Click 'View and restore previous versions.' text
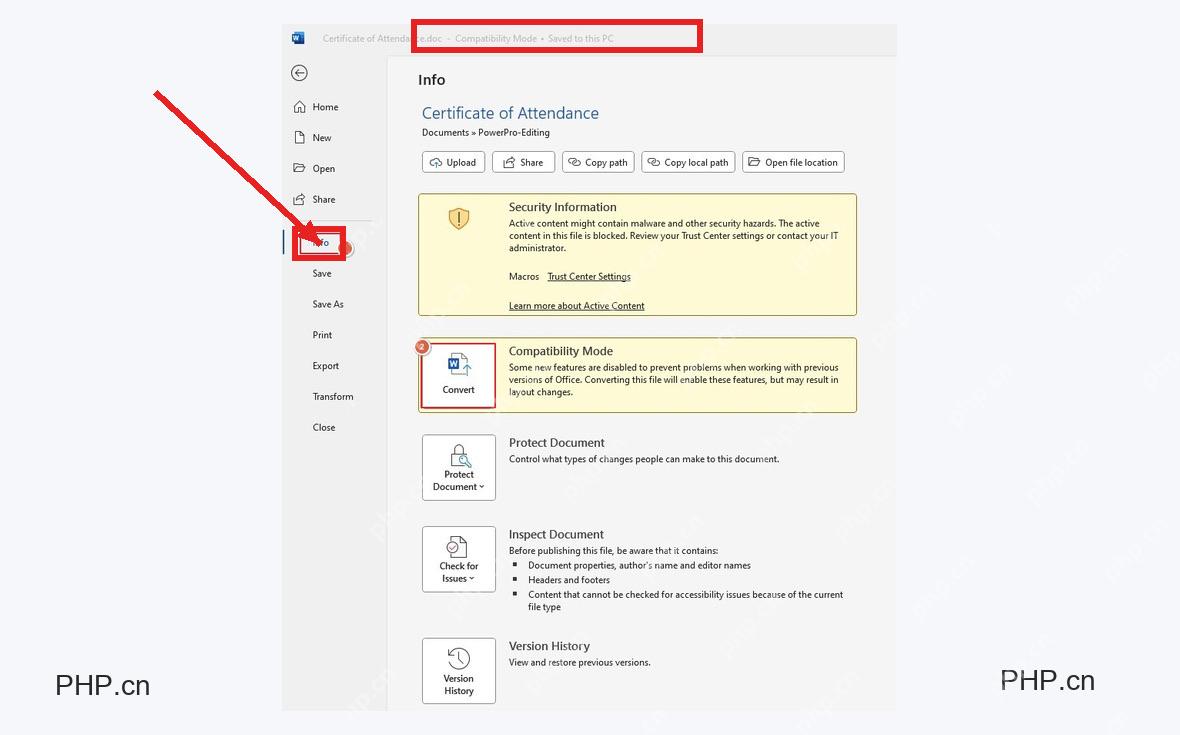This screenshot has height=735, width=1180. click(x=579, y=663)
